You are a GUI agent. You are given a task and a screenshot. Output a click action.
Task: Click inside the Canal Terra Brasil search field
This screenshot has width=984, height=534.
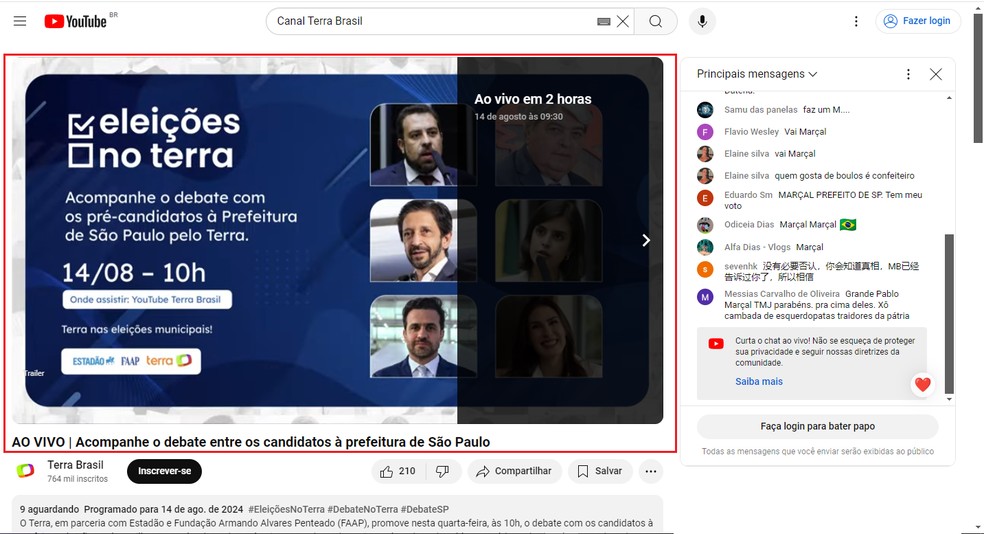[433, 21]
